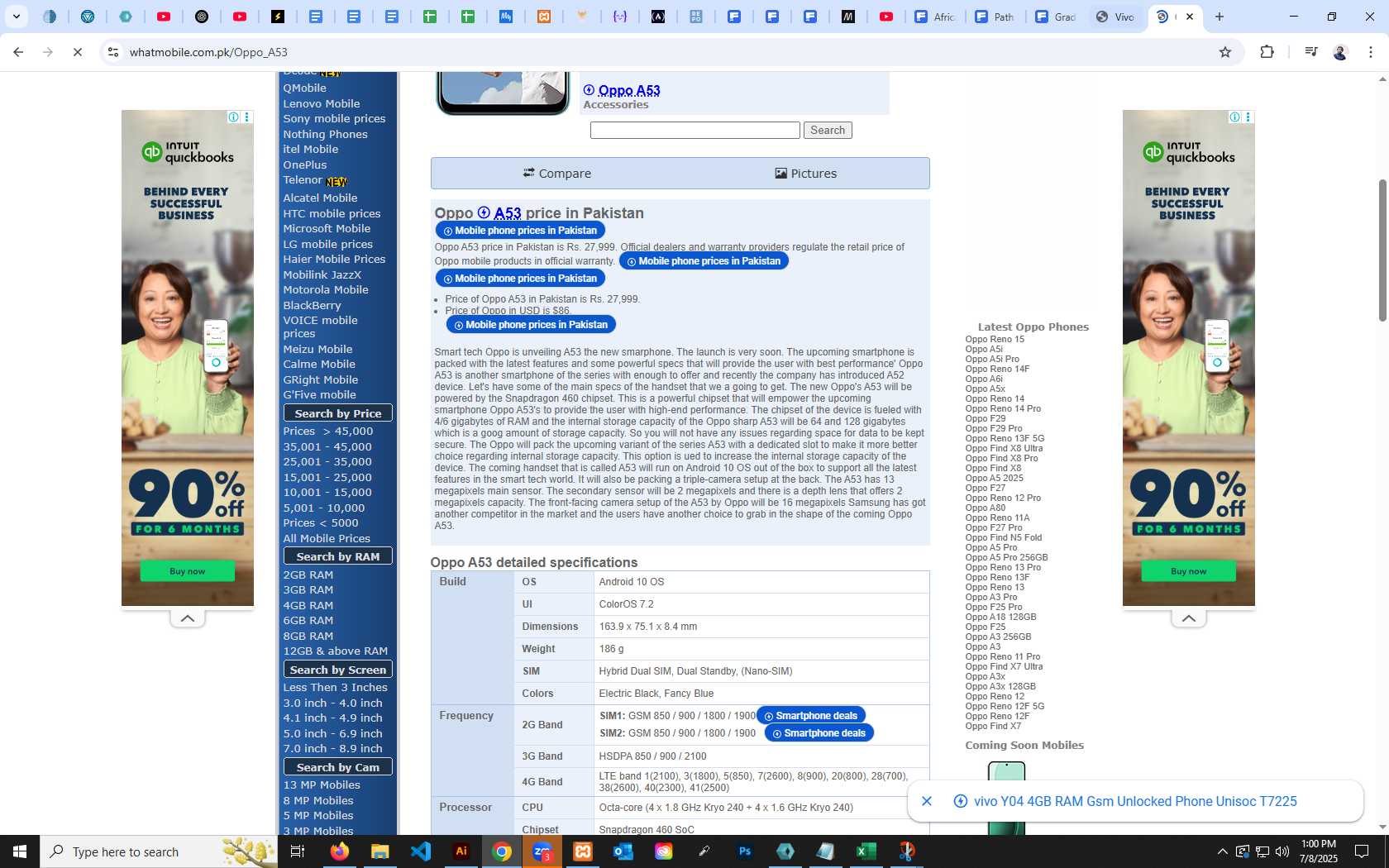
Task: Switch to the Grad tab
Action: click(x=1056, y=17)
